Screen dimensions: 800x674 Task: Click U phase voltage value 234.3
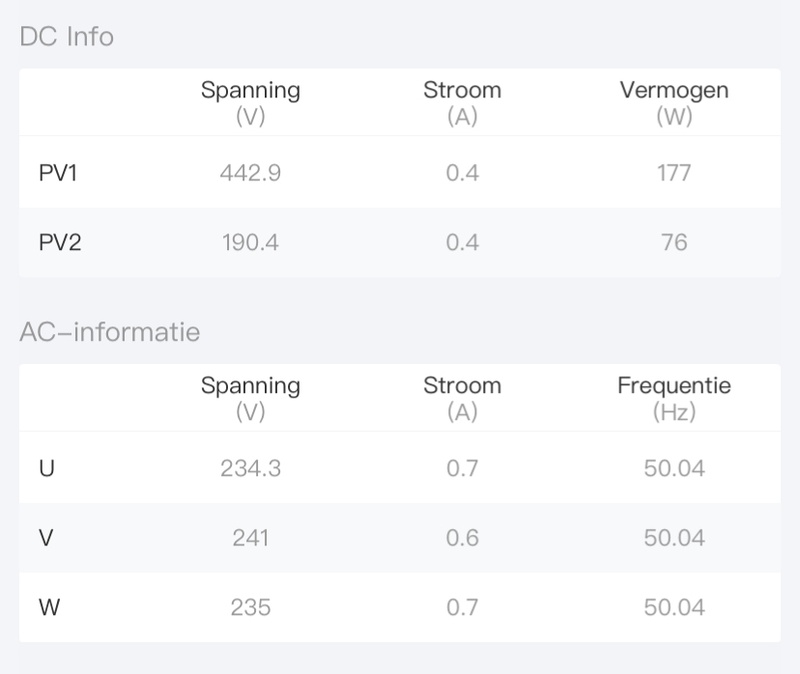click(x=250, y=468)
